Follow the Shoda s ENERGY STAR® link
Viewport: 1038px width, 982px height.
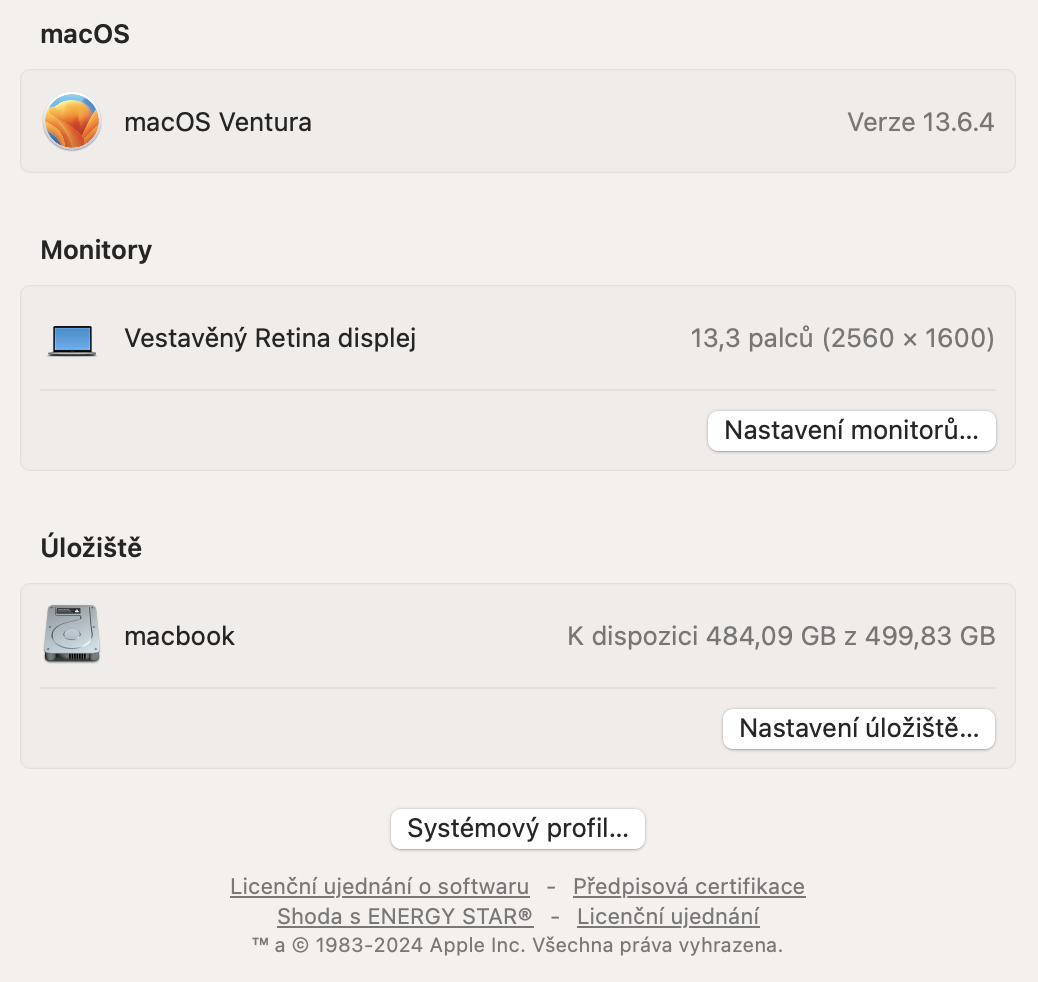[405, 916]
